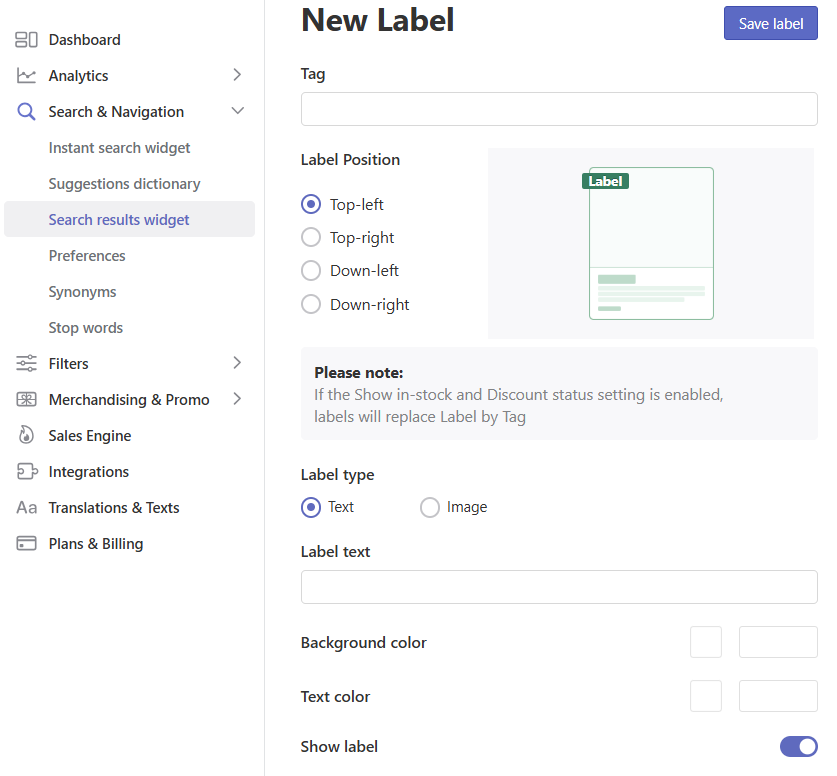Collapse the Search & Navigation section

(x=238, y=110)
